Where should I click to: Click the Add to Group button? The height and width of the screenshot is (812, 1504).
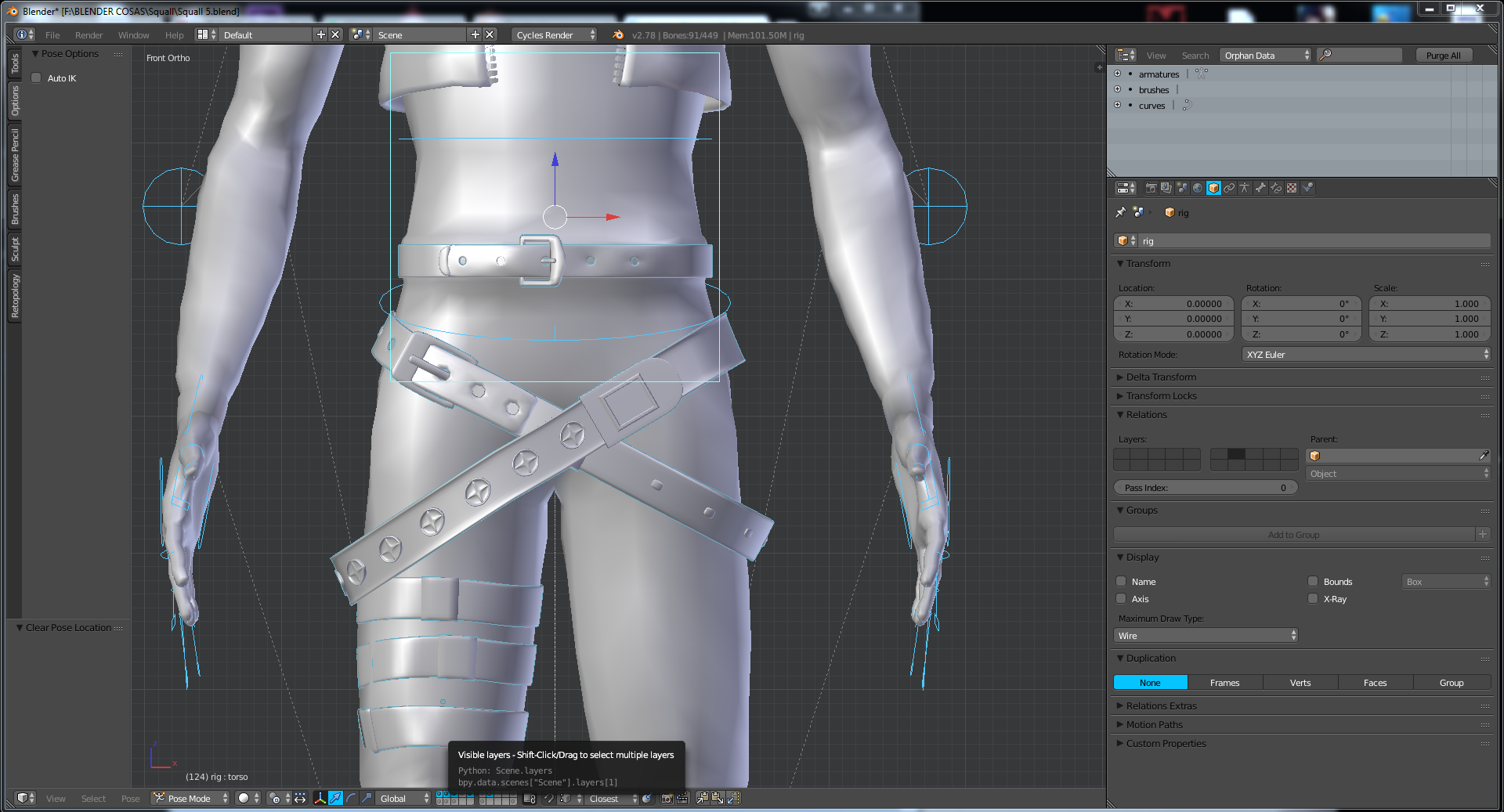click(1294, 534)
